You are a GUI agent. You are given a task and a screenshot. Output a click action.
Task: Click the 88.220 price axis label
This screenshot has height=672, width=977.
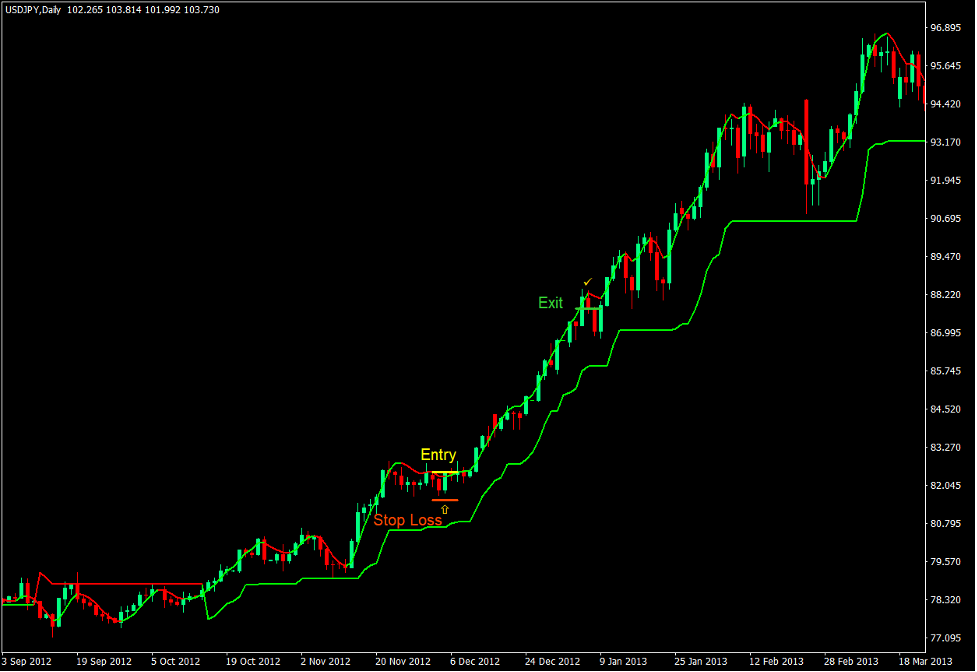[945, 295]
